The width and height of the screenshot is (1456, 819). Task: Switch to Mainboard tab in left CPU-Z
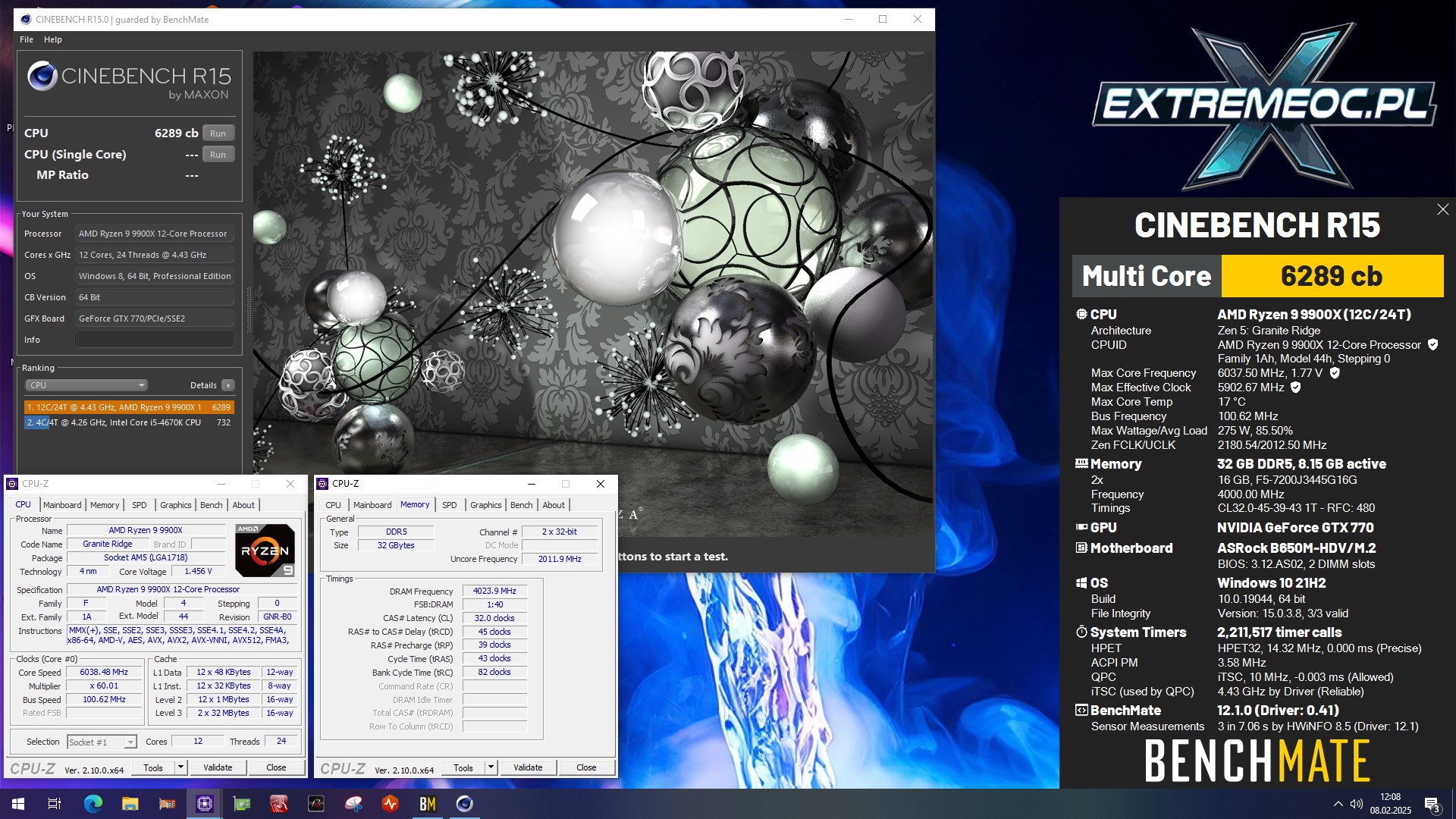tap(62, 505)
